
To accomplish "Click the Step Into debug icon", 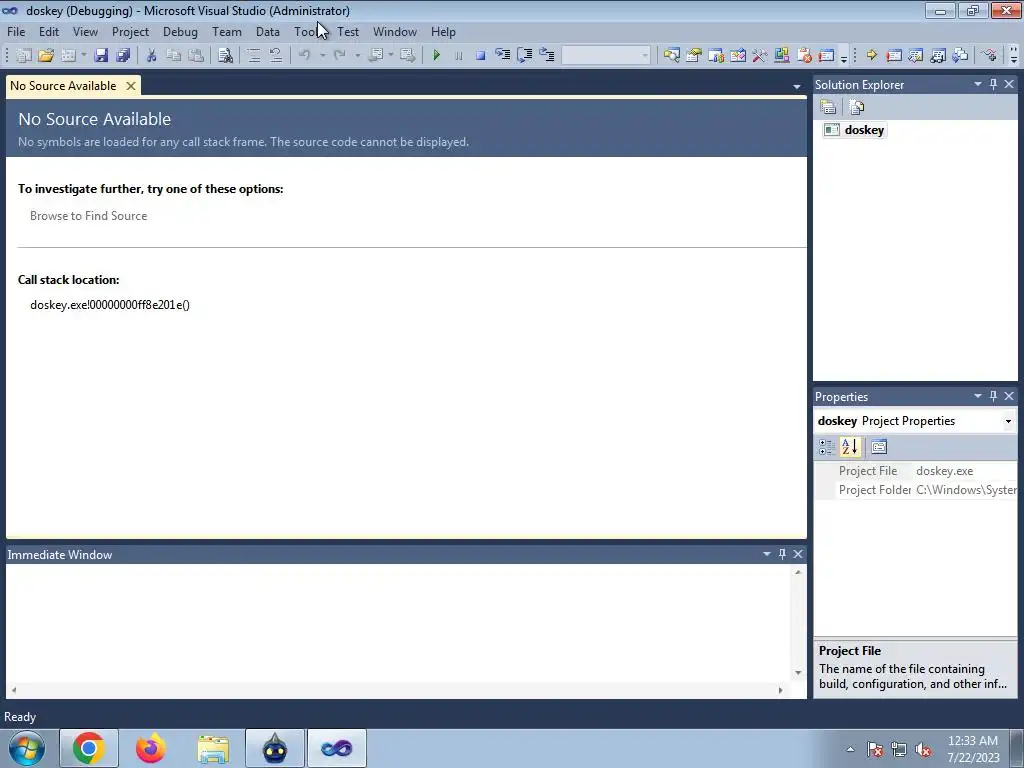I will coord(502,56).
